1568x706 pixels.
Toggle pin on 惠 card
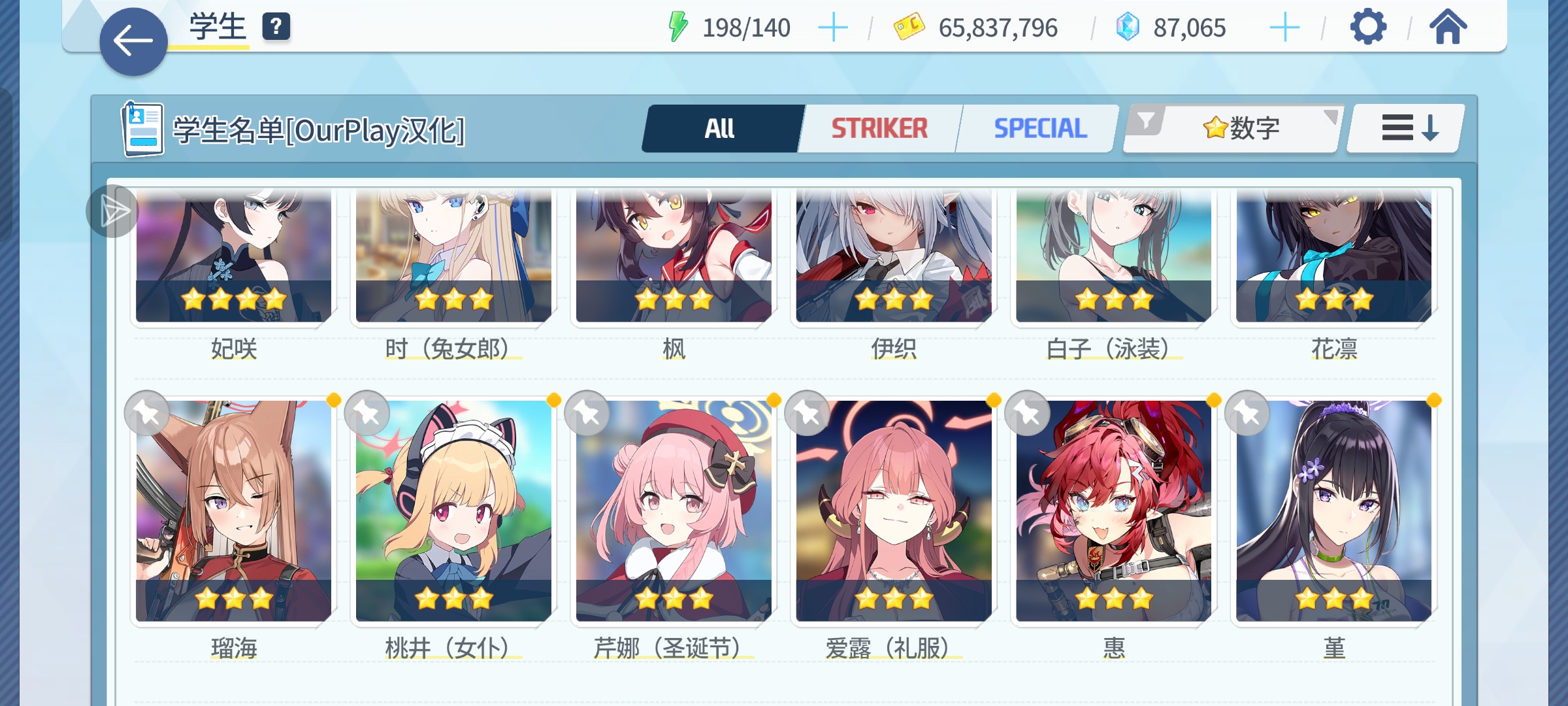(1027, 413)
